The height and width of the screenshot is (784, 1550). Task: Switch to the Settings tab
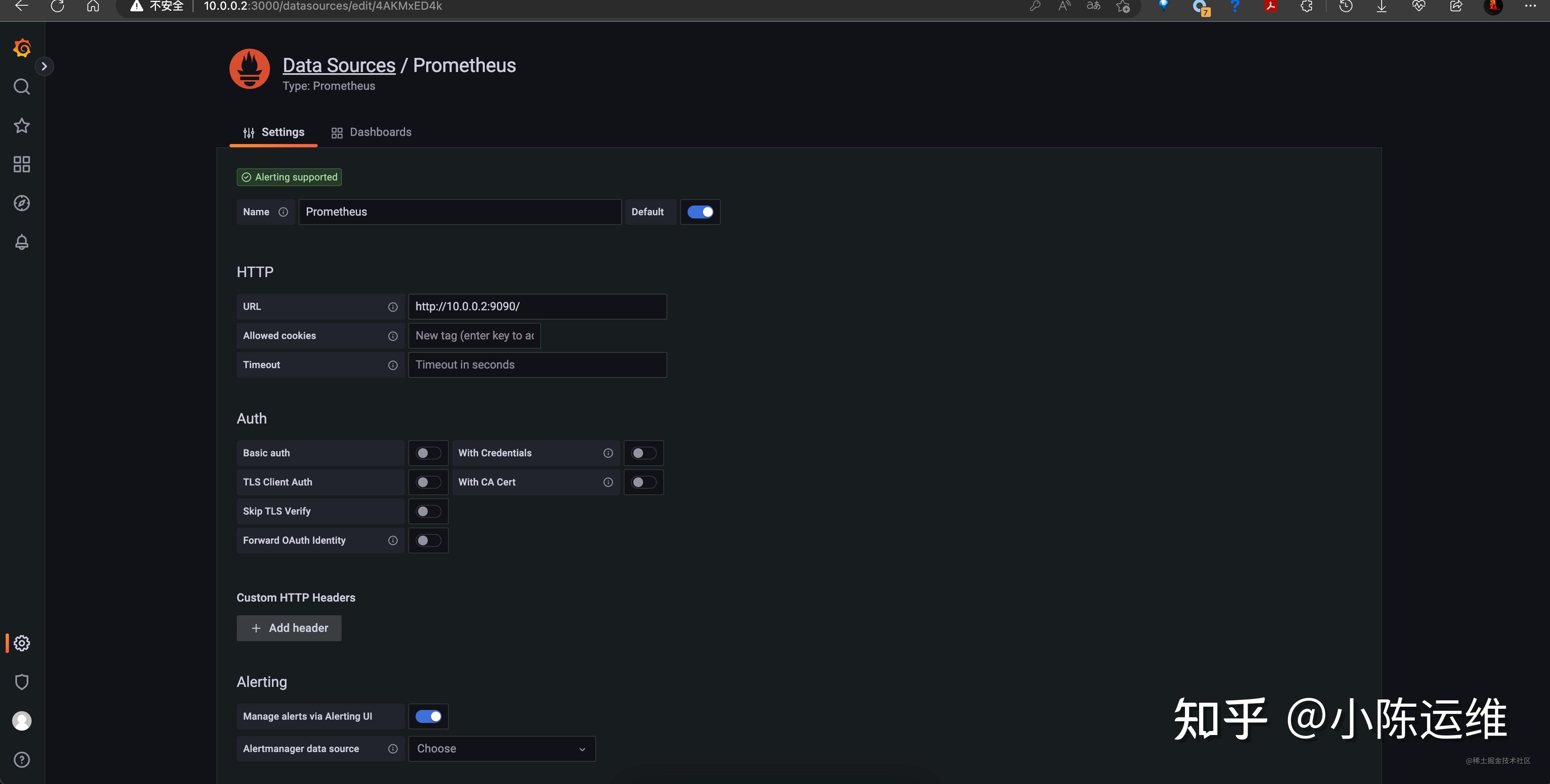tap(282, 132)
